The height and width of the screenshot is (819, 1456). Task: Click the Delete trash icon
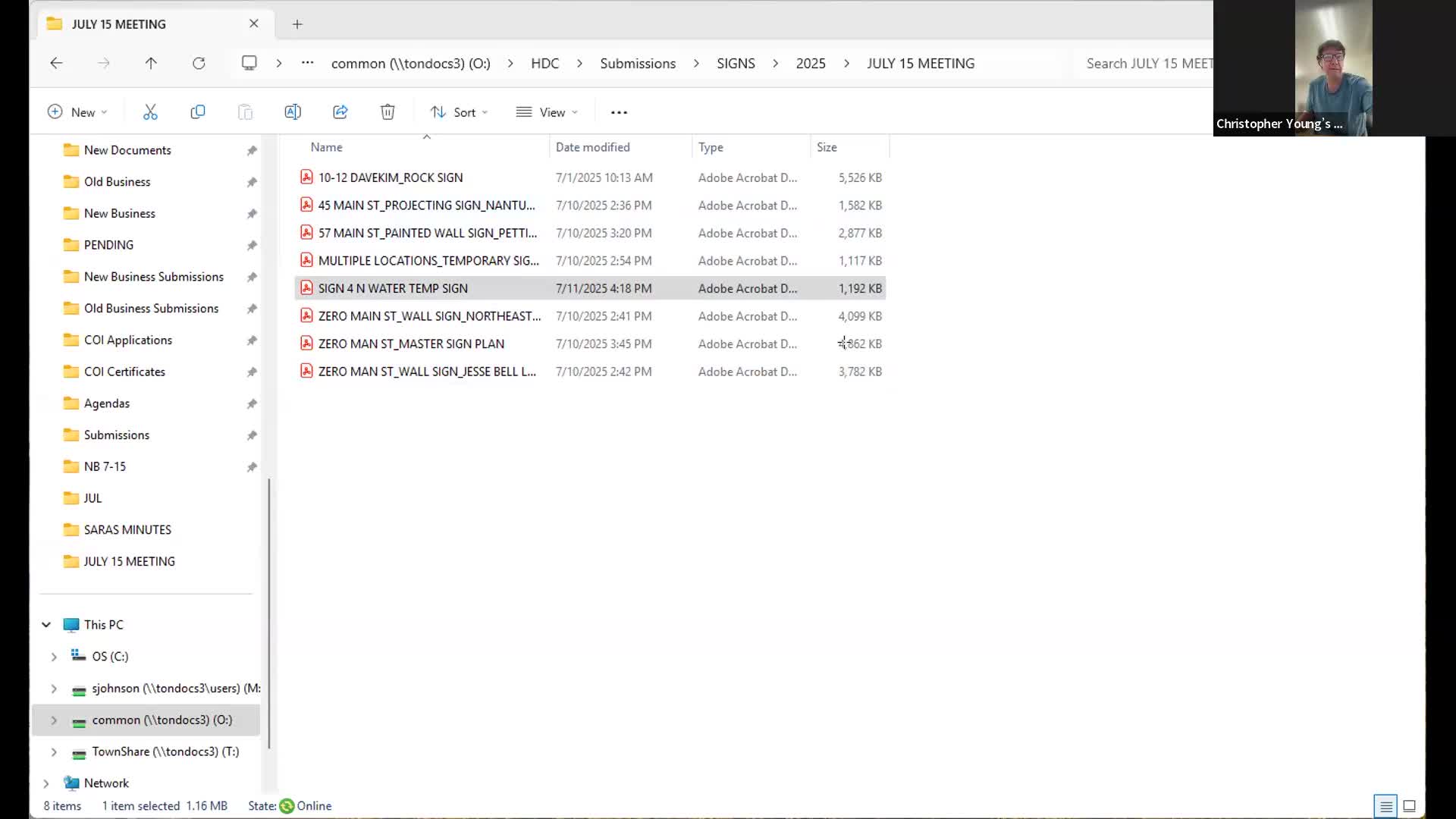388,112
